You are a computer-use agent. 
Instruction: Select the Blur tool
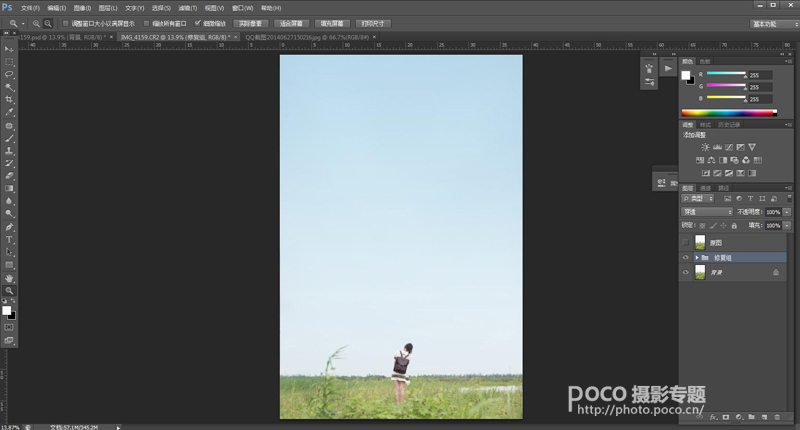[x=9, y=201]
